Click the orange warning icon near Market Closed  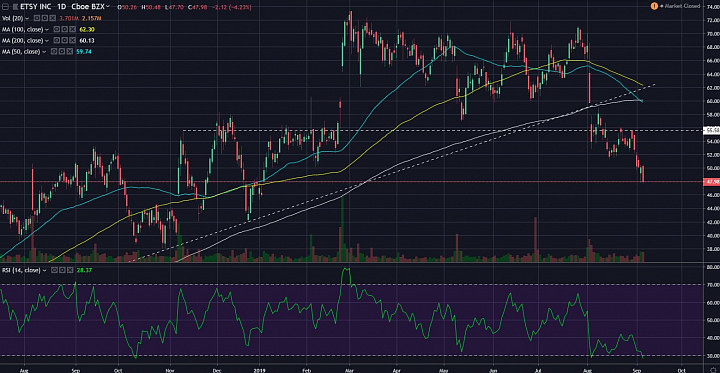point(653,6)
